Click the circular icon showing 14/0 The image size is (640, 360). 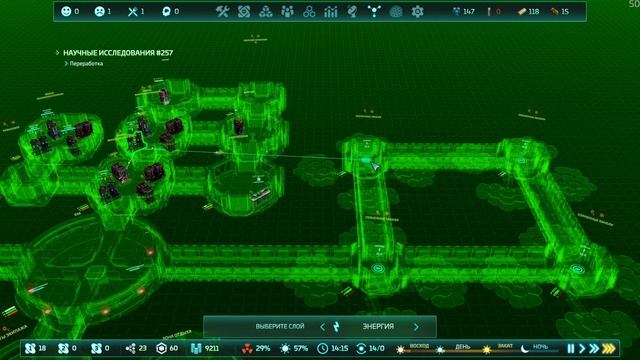tap(361, 348)
